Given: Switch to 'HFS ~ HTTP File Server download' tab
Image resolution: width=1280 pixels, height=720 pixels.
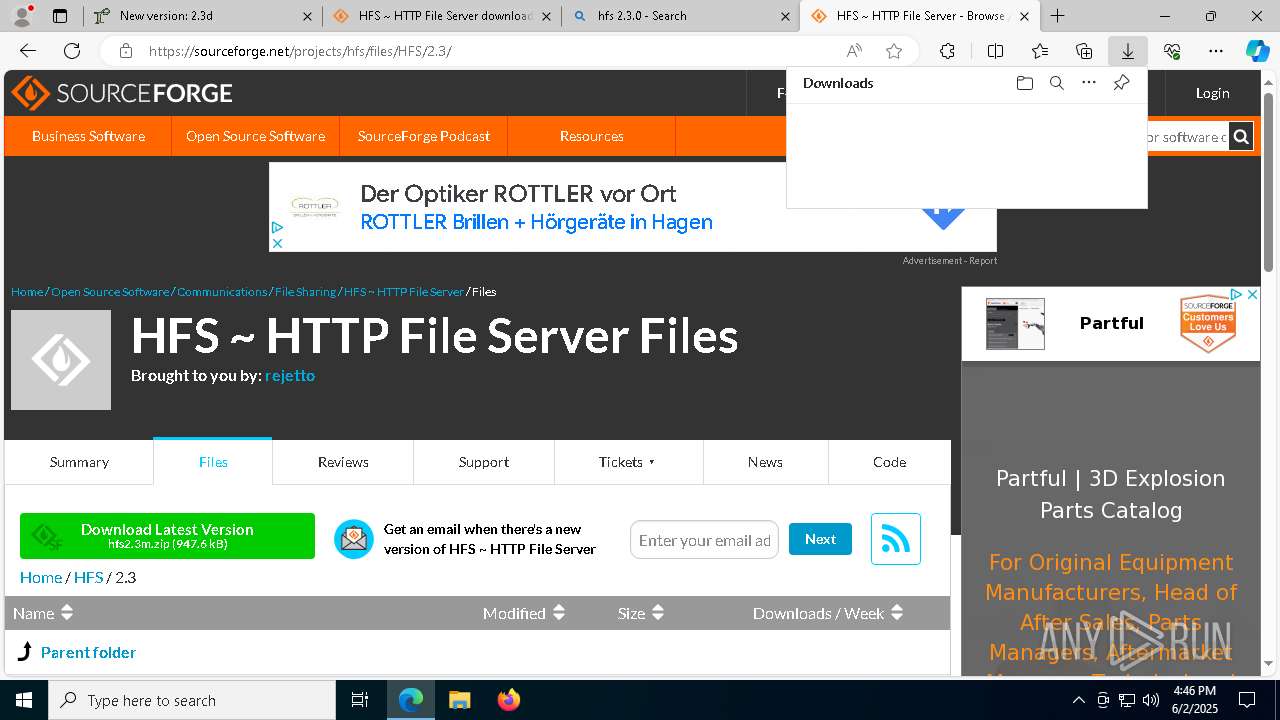Looking at the screenshot, I should point(441,16).
